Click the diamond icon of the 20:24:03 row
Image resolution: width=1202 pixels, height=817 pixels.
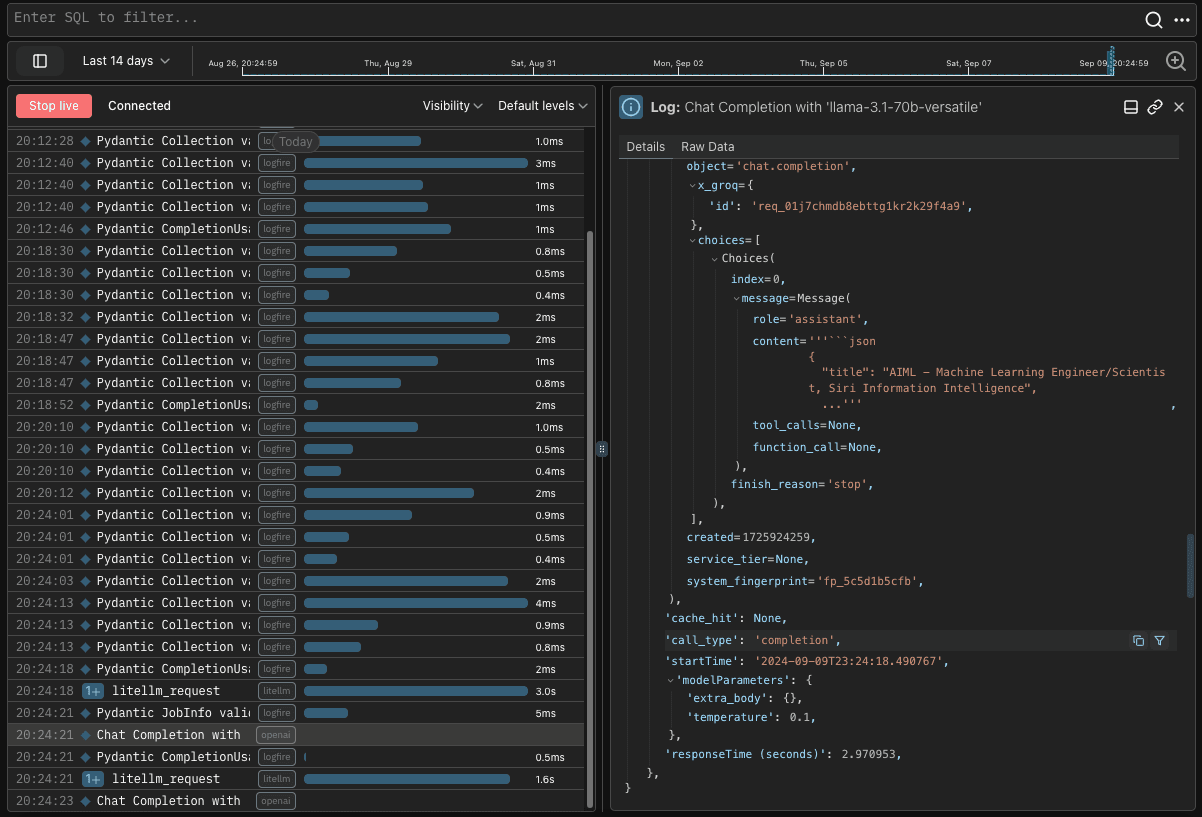86,581
